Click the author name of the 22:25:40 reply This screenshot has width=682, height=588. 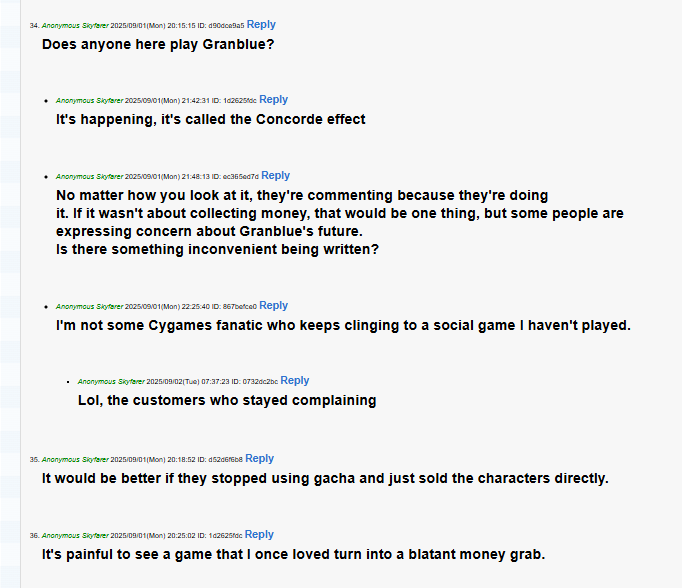(89, 307)
